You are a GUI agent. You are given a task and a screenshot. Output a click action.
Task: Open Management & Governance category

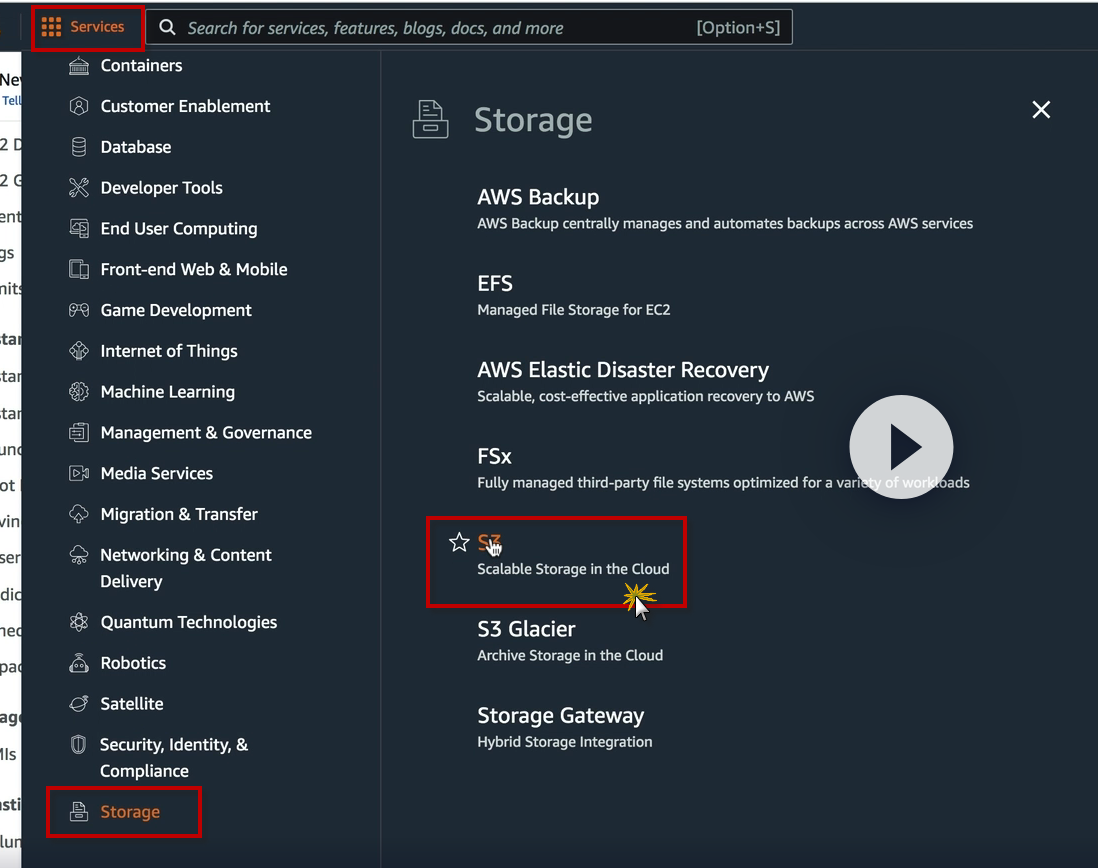(x=207, y=433)
